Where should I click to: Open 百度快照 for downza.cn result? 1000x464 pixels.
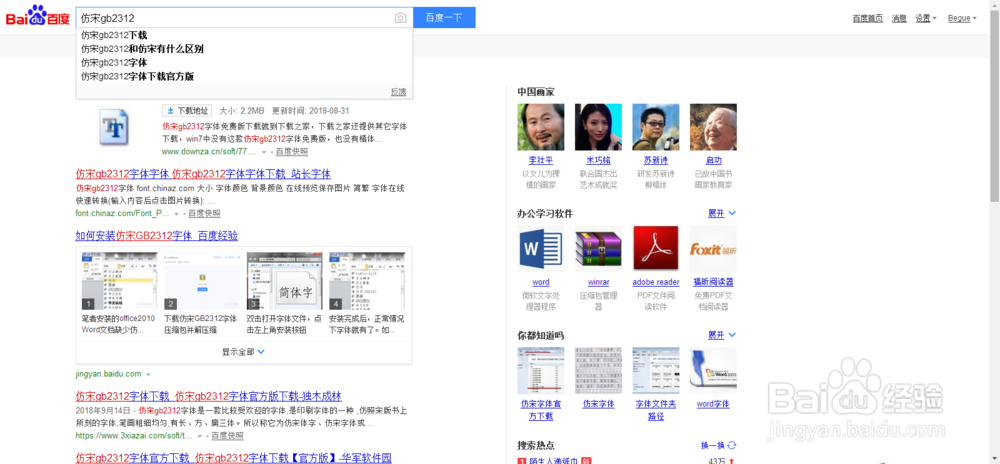(x=291, y=152)
